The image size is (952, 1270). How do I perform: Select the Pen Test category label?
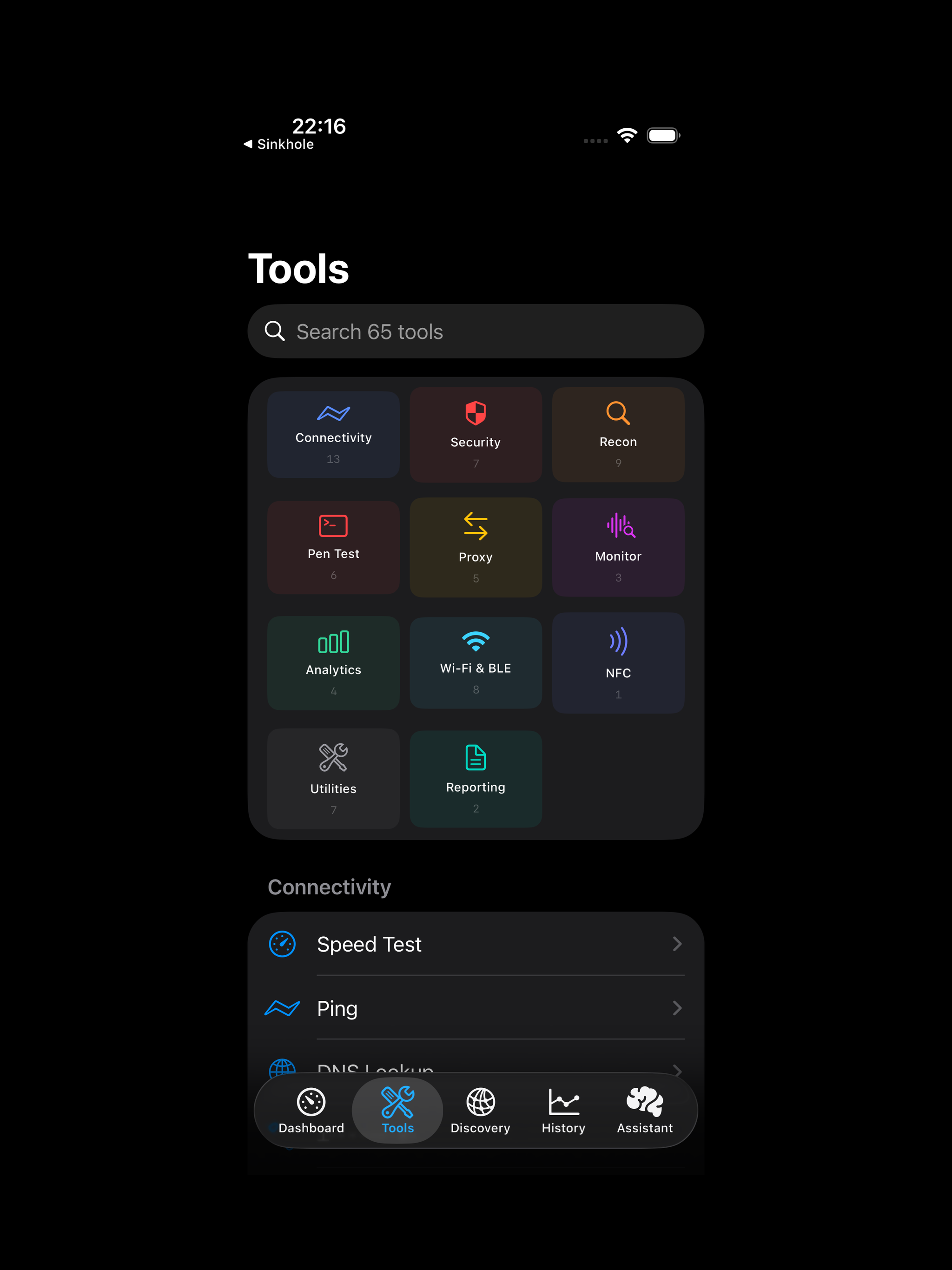333,554
